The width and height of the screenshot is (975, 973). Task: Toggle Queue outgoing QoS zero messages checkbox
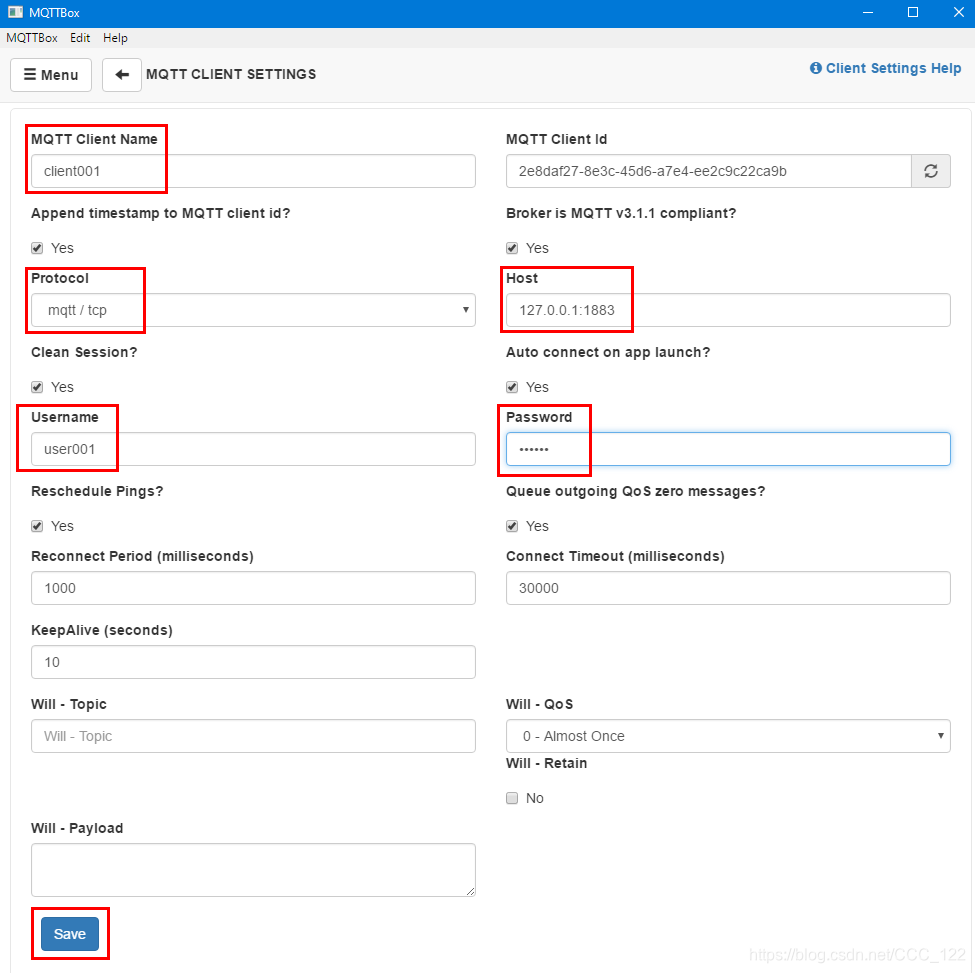pos(512,526)
